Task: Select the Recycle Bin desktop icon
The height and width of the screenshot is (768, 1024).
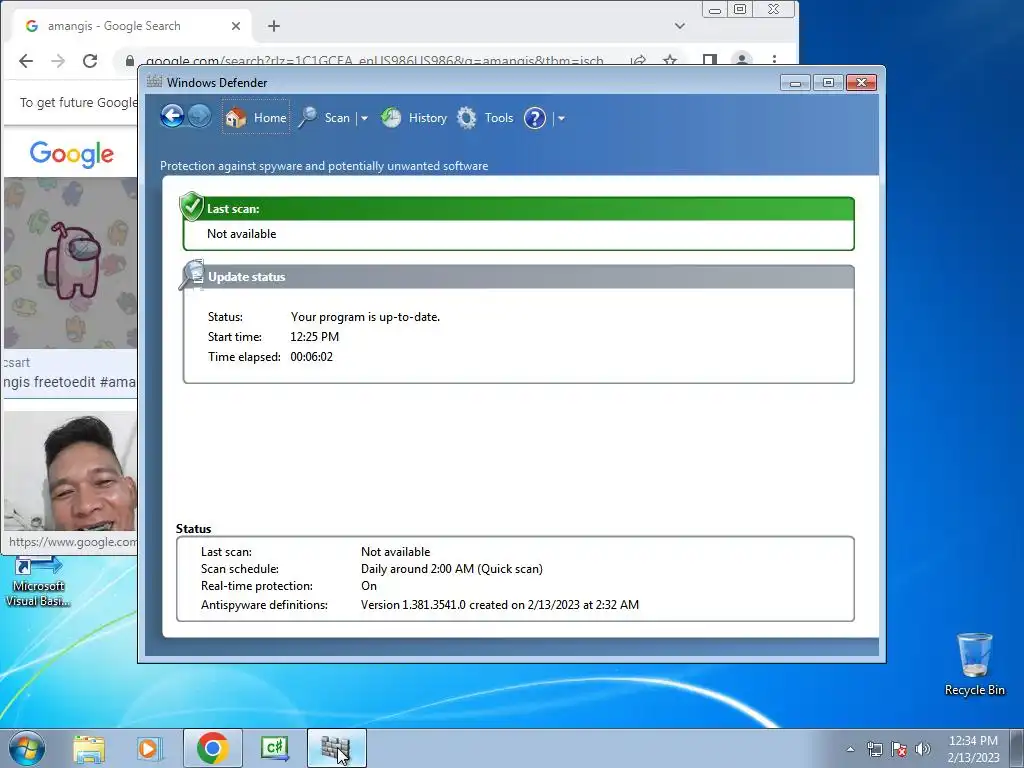Action: (x=974, y=664)
